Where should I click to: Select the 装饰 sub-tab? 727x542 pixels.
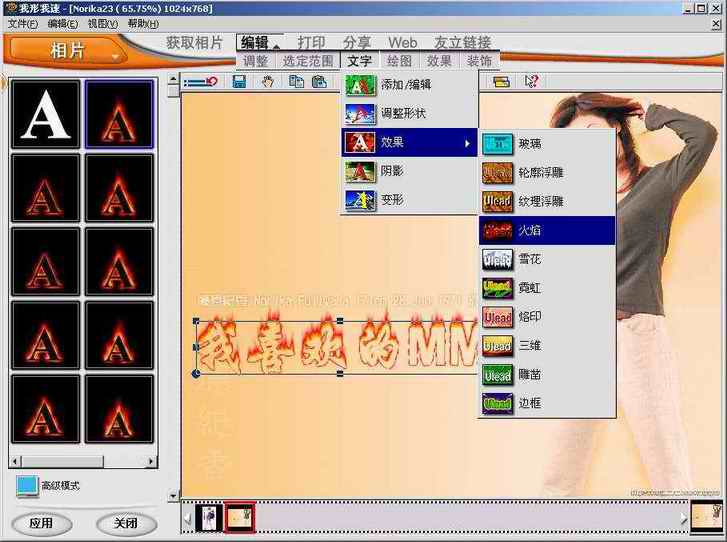(x=479, y=61)
